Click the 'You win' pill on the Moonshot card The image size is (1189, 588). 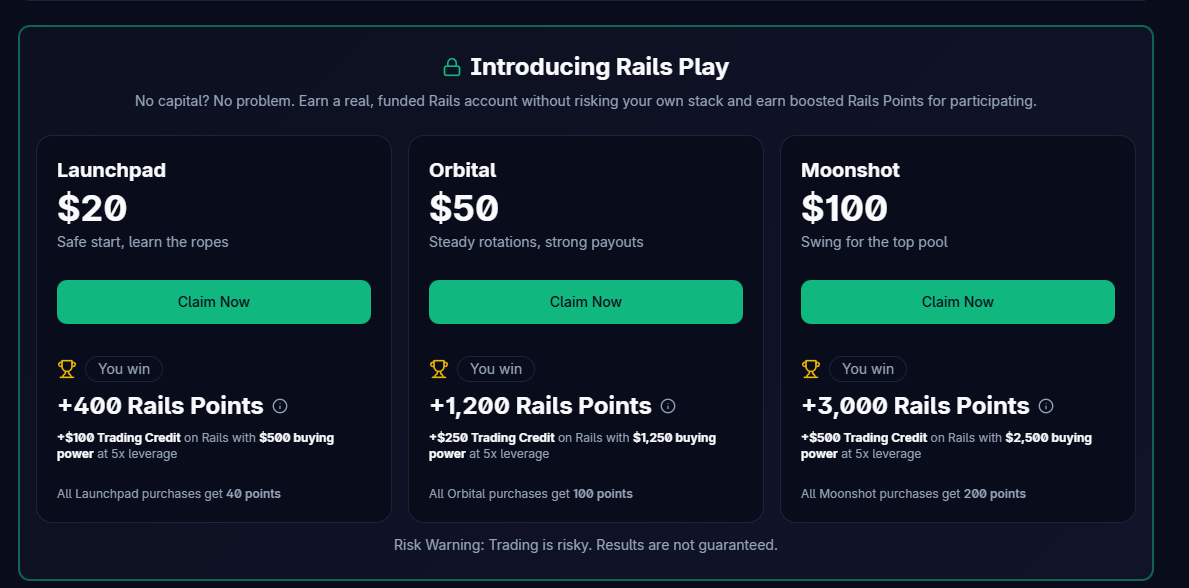tap(868, 368)
